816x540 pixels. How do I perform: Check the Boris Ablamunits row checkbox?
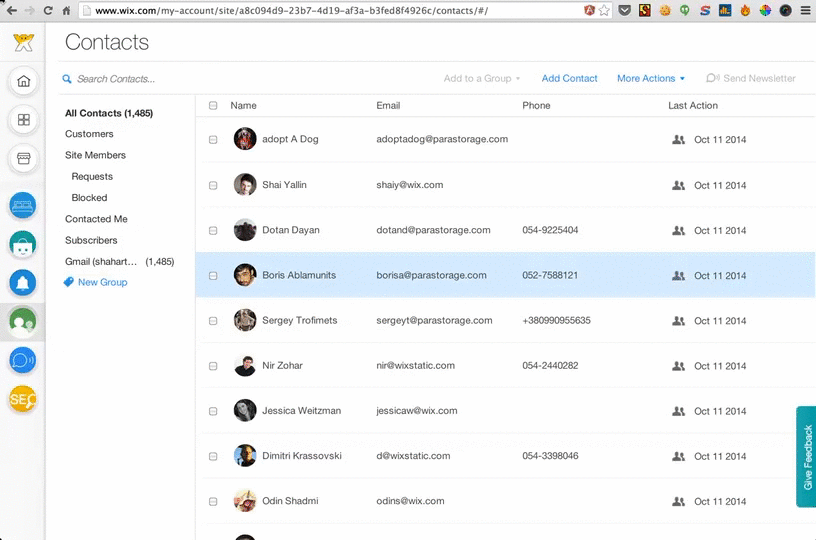213,276
